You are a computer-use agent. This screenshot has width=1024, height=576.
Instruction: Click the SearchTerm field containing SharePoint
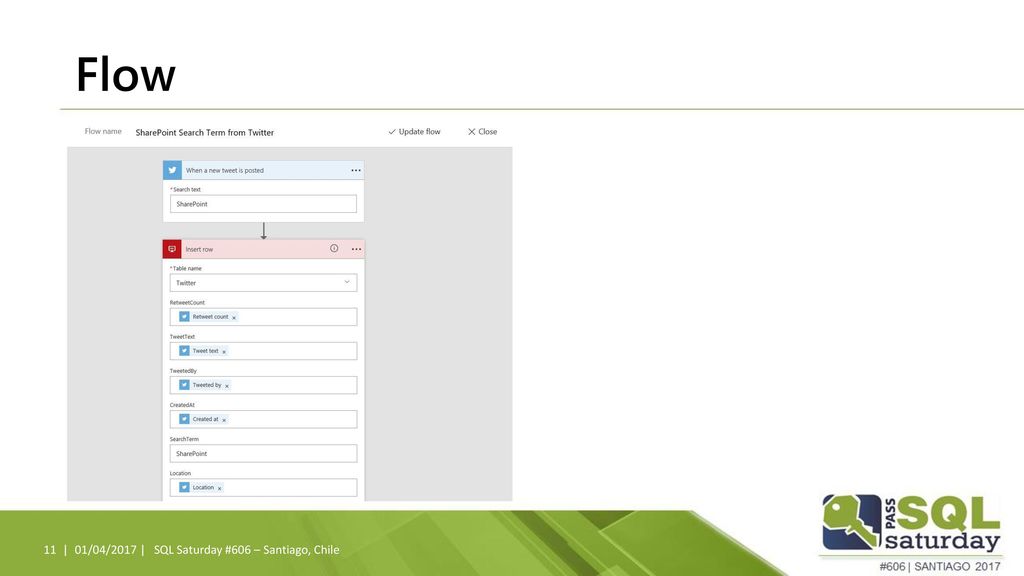263,453
